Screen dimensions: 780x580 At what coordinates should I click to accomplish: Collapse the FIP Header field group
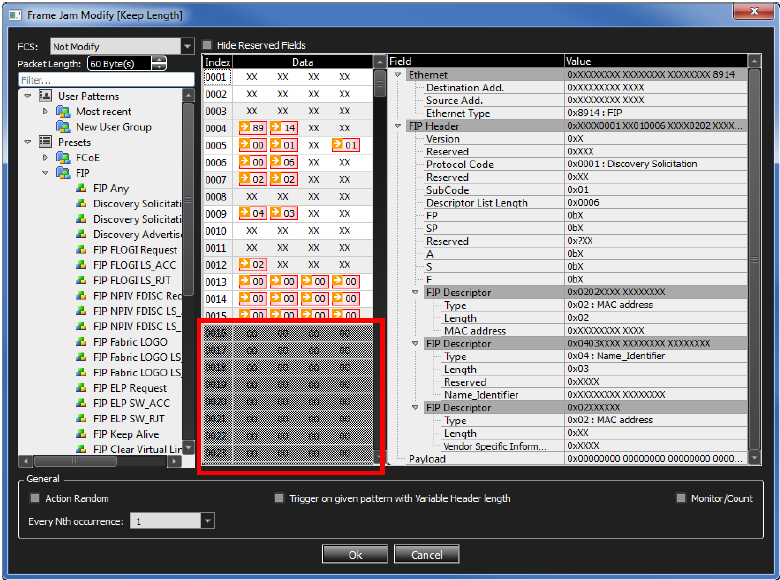pyautogui.click(x=398, y=126)
